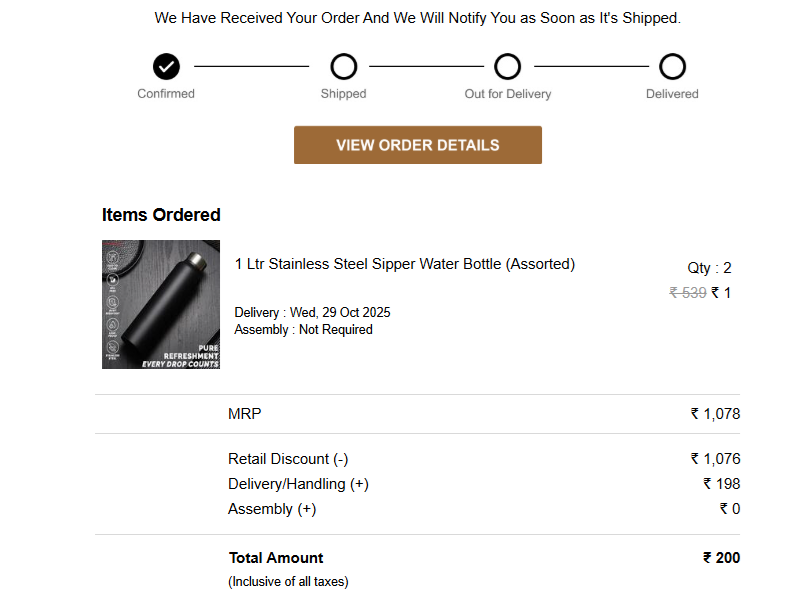Click the MRP ₹1,078 value

pos(715,414)
